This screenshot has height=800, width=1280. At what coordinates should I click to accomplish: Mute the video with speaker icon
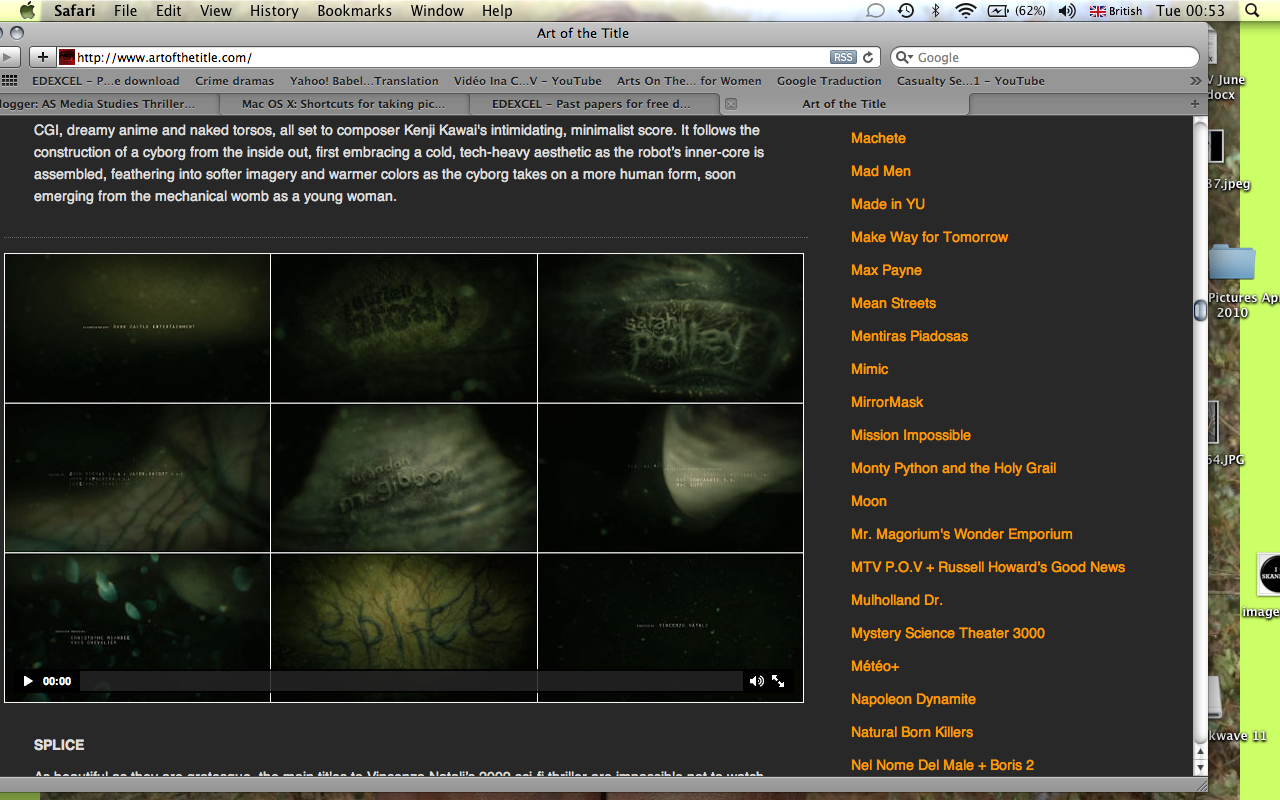[756, 681]
